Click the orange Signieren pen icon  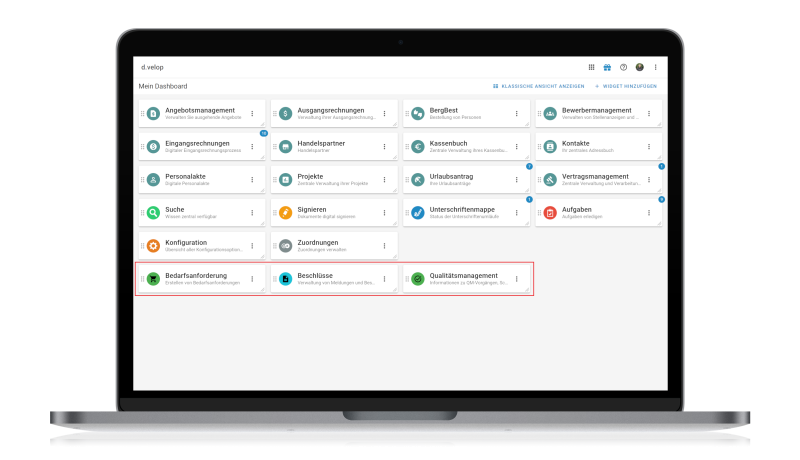(286, 212)
